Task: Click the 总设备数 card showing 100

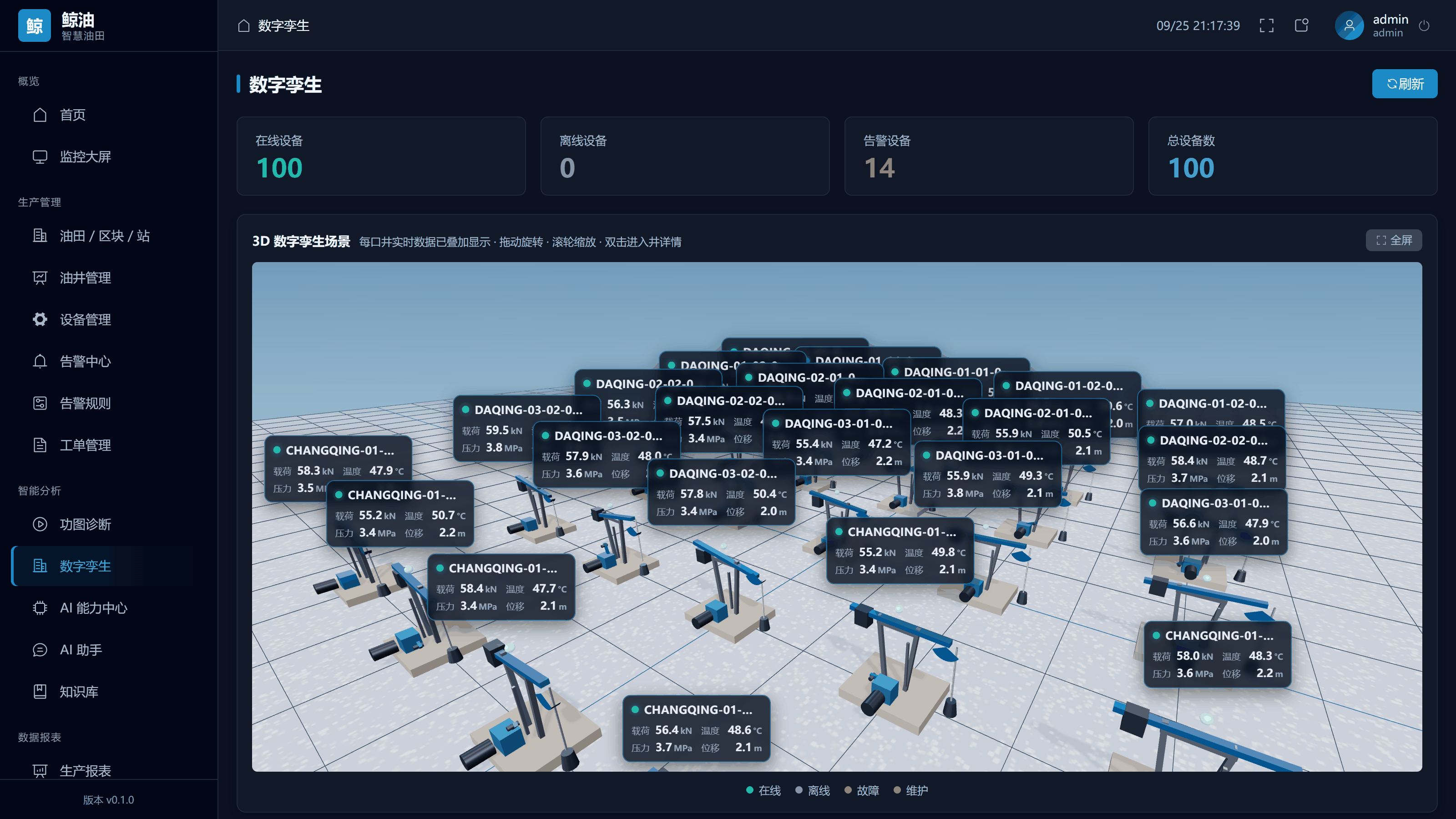Action: (1293, 156)
